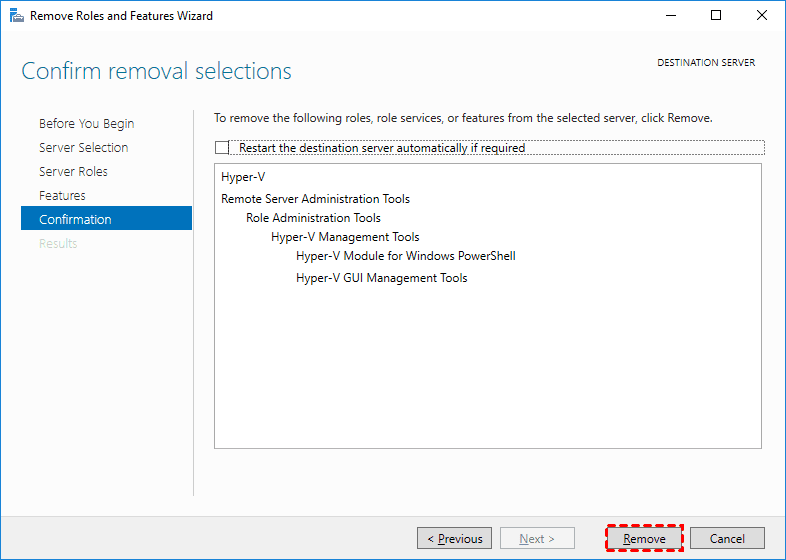Click the wizard icon in the title bar
This screenshot has height=560, width=786.
click(x=16, y=16)
